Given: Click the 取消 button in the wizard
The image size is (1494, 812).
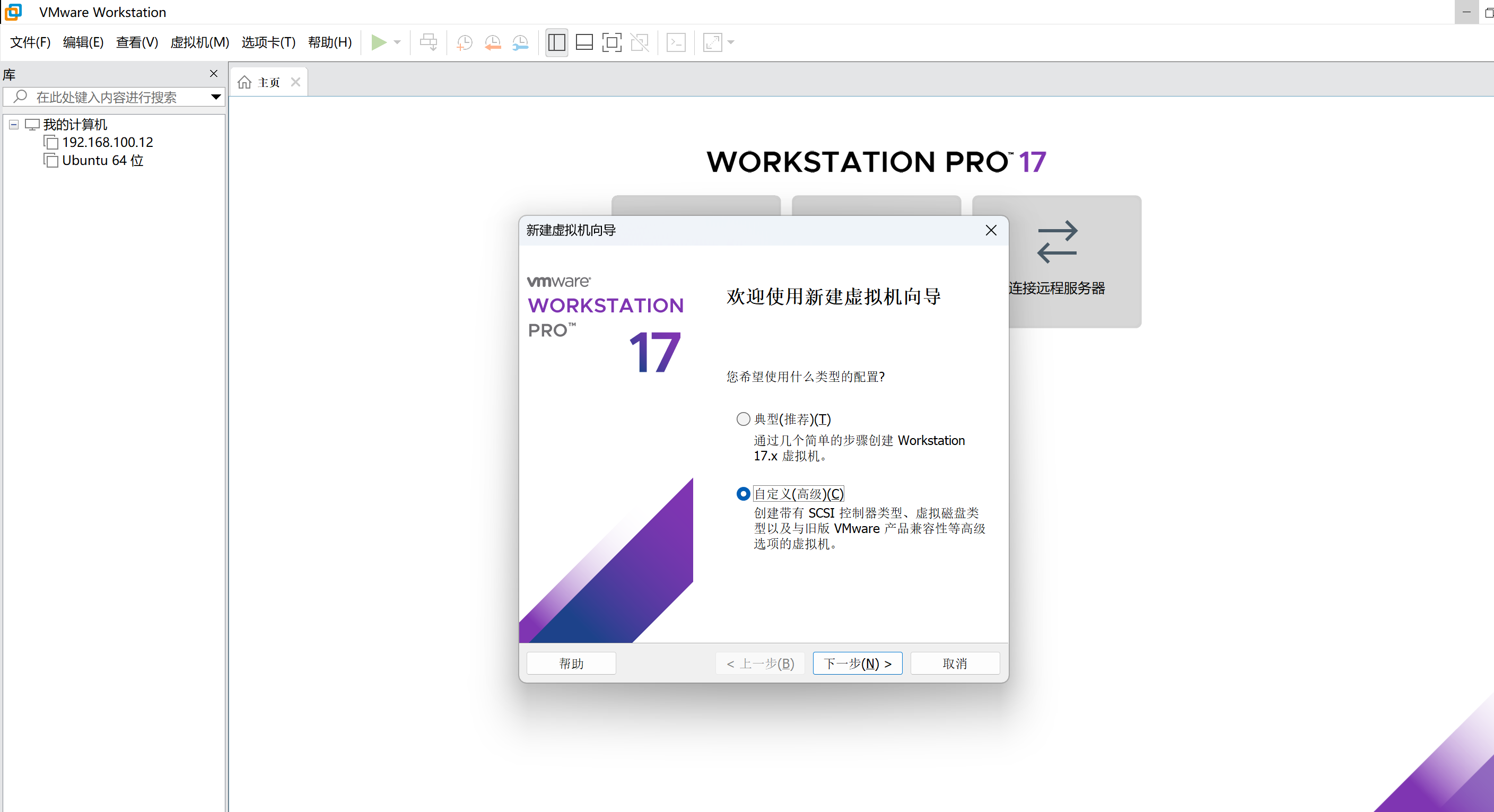Looking at the screenshot, I should click(x=955, y=663).
